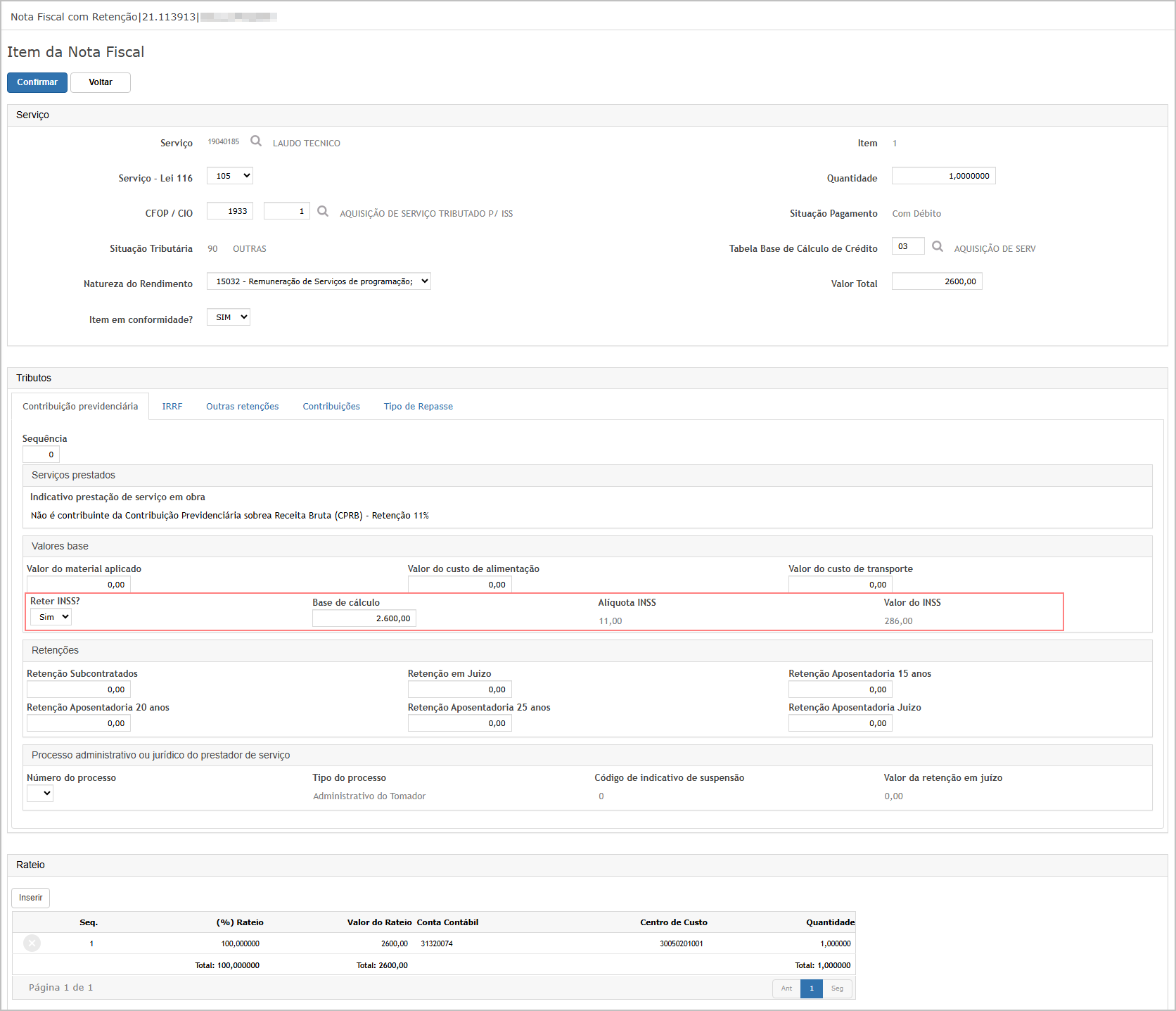Switch to the IRRF tab
The image size is (1176, 1011).
coord(172,407)
